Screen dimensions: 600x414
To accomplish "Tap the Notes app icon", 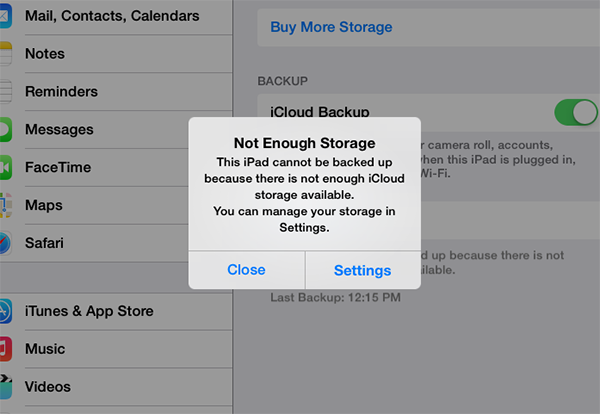I will (x=5, y=54).
